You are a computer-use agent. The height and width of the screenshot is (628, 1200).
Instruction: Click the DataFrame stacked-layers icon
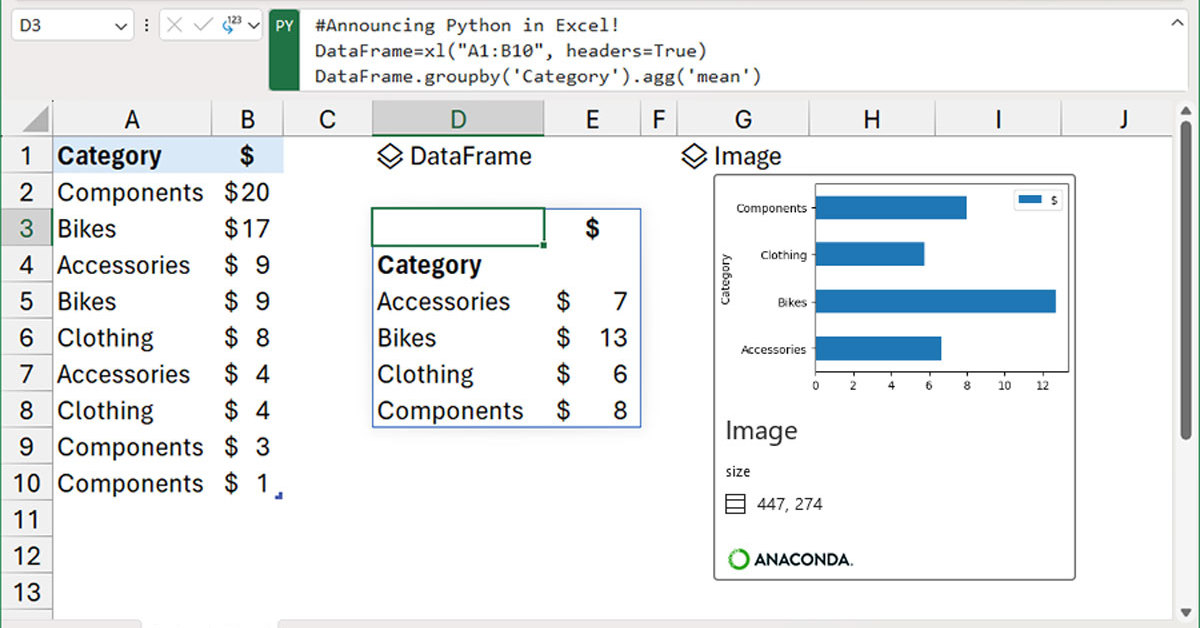coord(390,156)
